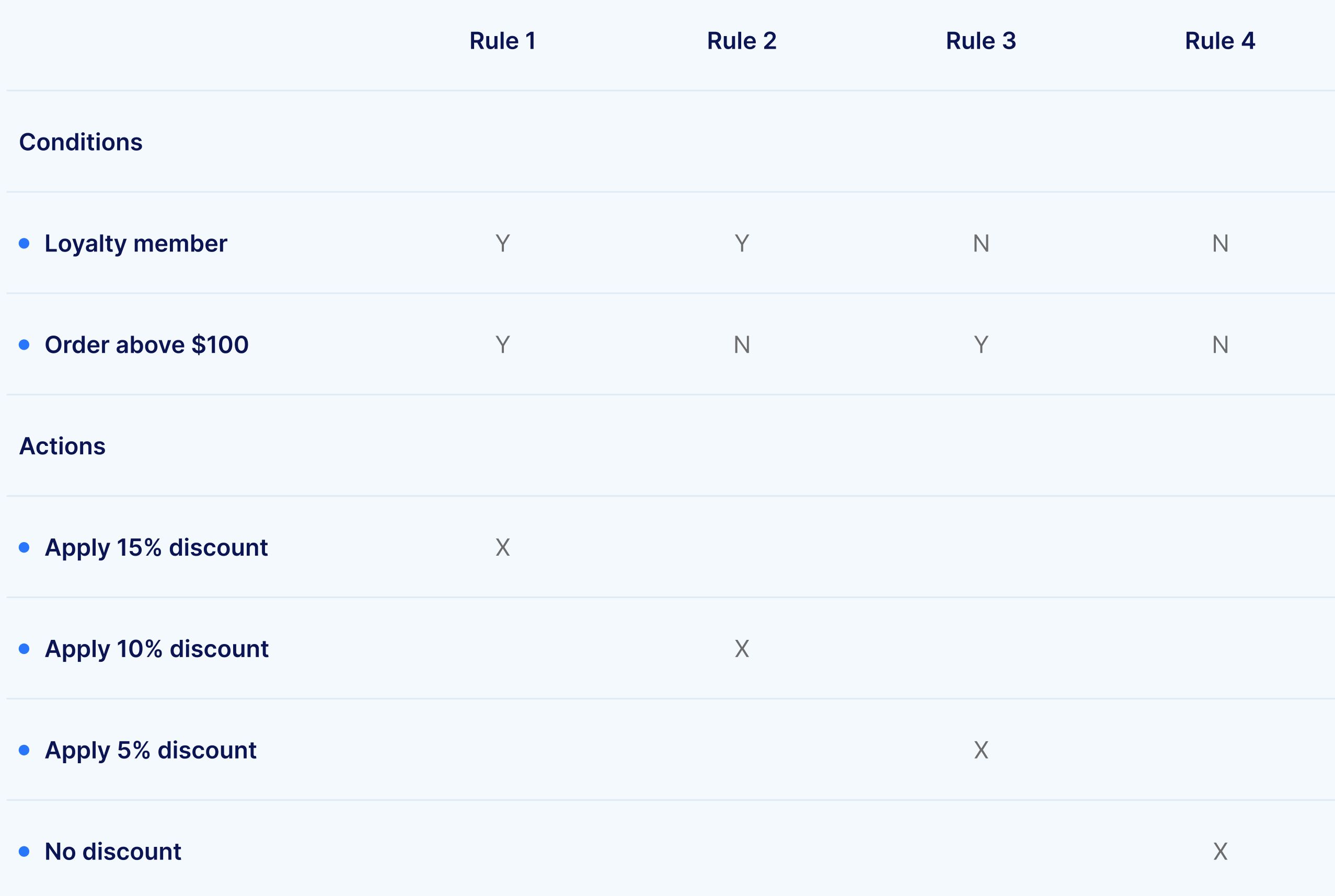The height and width of the screenshot is (896, 1335).
Task: Click the bullet next to Apply 15% discount
Action: pos(24,547)
